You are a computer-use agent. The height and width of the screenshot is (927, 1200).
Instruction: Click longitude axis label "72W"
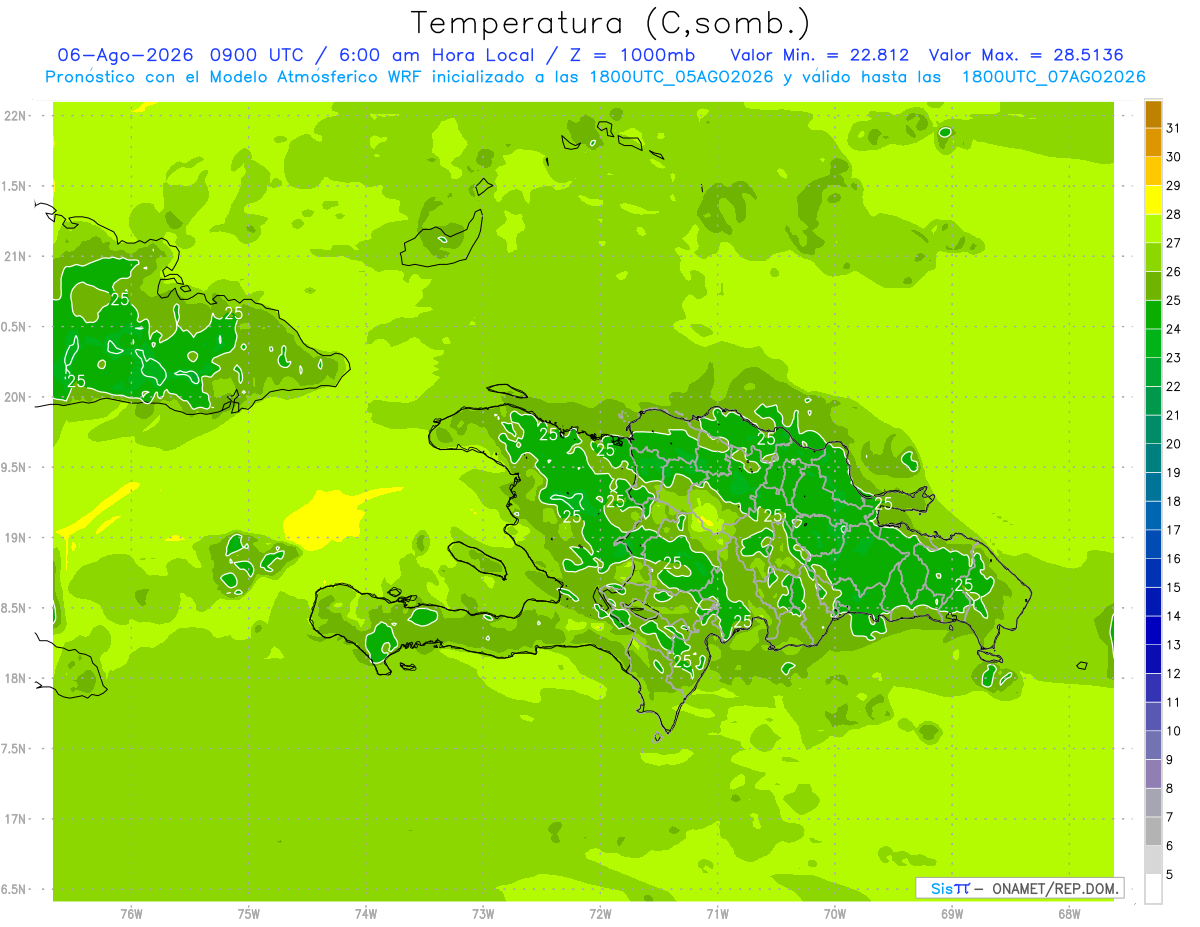(x=600, y=914)
